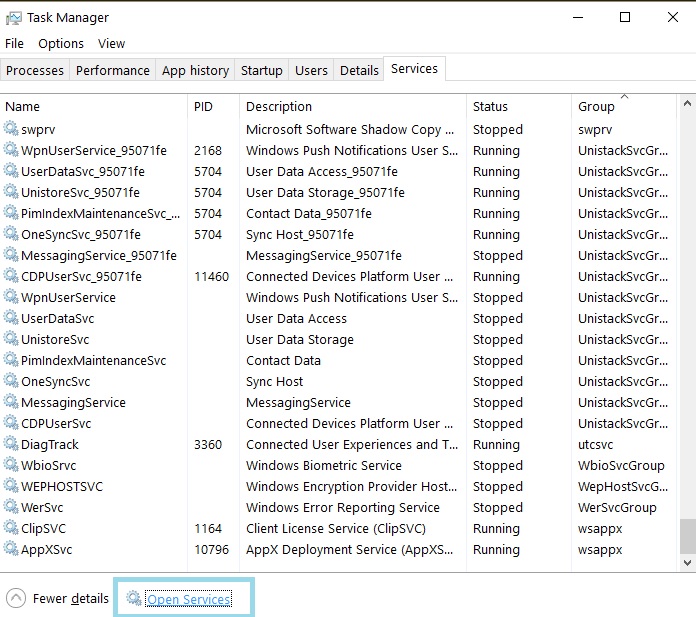The image size is (696, 617).
Task: Click the Open Services link
Action: click(188, 599)
